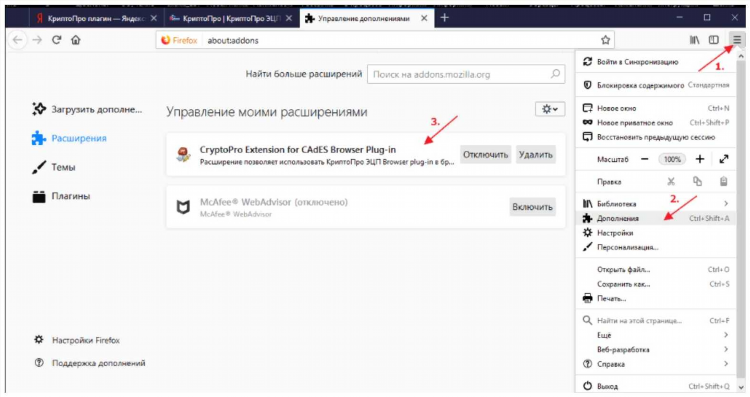
Task: Zoom in with the plus icon
Action: pyautogui.click(x=700, y=159)
